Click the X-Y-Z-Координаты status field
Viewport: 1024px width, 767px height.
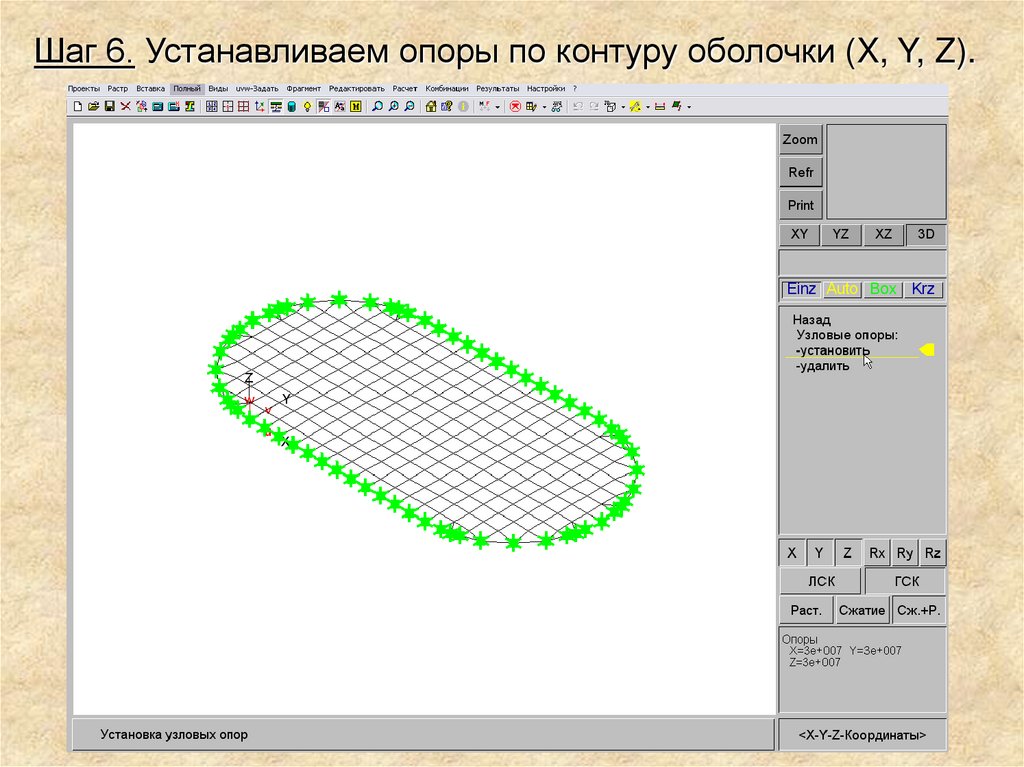862,735
